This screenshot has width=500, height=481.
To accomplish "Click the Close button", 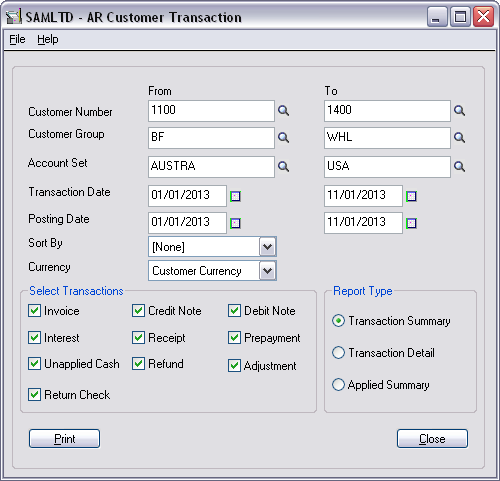I will tap(432, 439).
